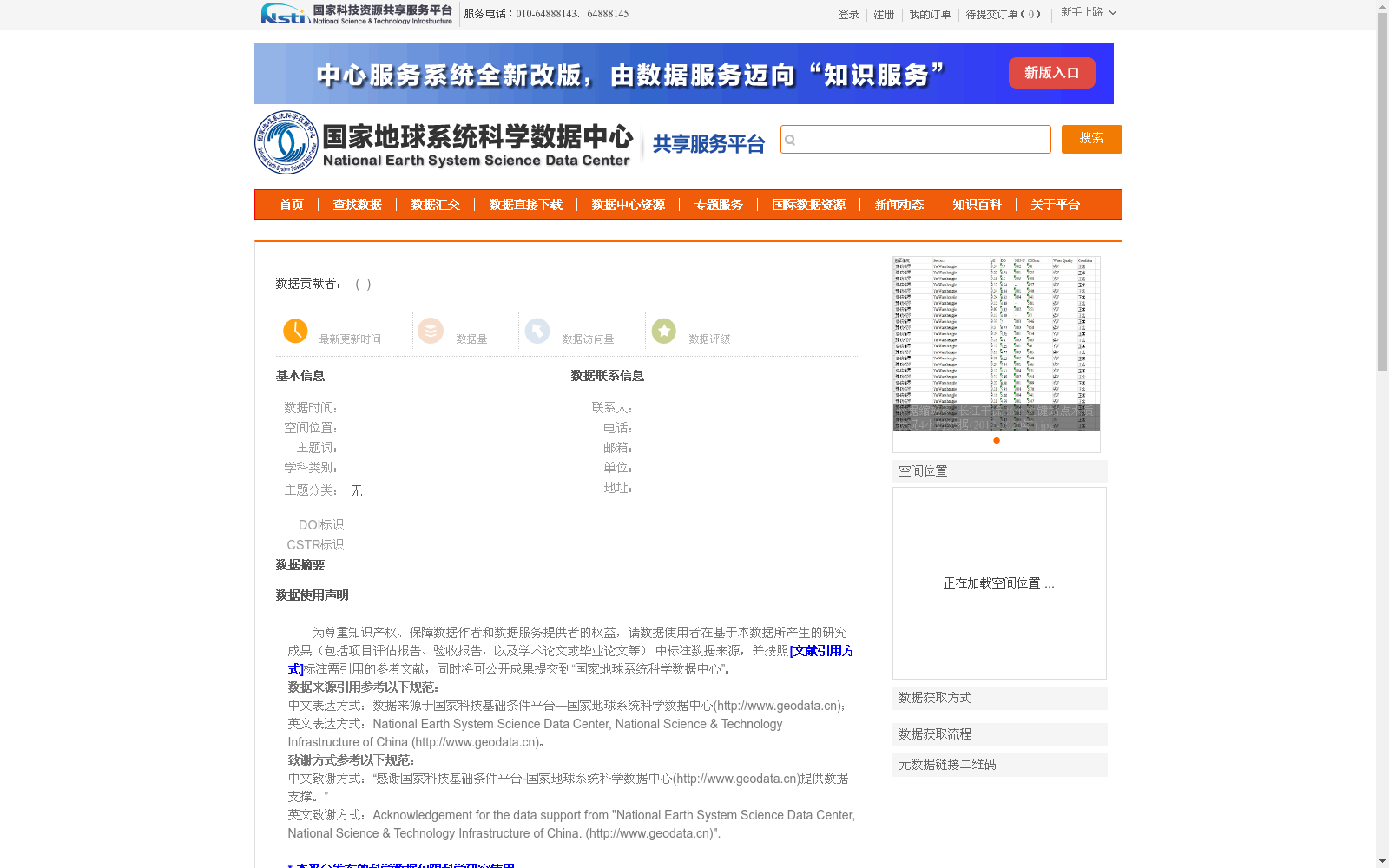The image size is (1389, 868).
Task: Click the 新版入口 banner button
Action: (x=1051, y=73)
